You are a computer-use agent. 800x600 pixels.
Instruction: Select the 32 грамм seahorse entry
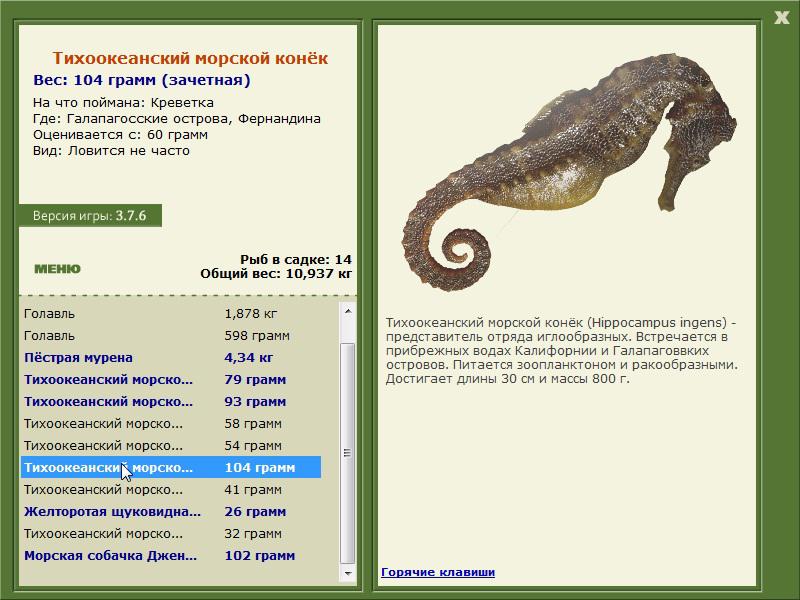[171, 534]
